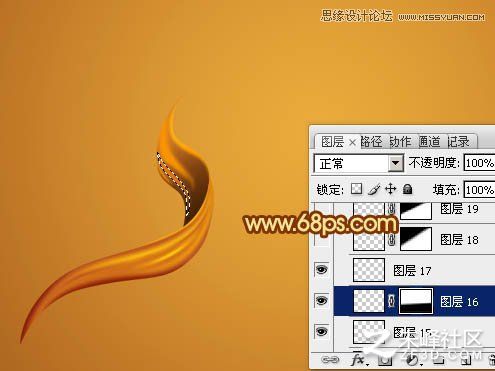The image size is (495, 371).
Task: Click the lock position move icon
Action: 390,189
